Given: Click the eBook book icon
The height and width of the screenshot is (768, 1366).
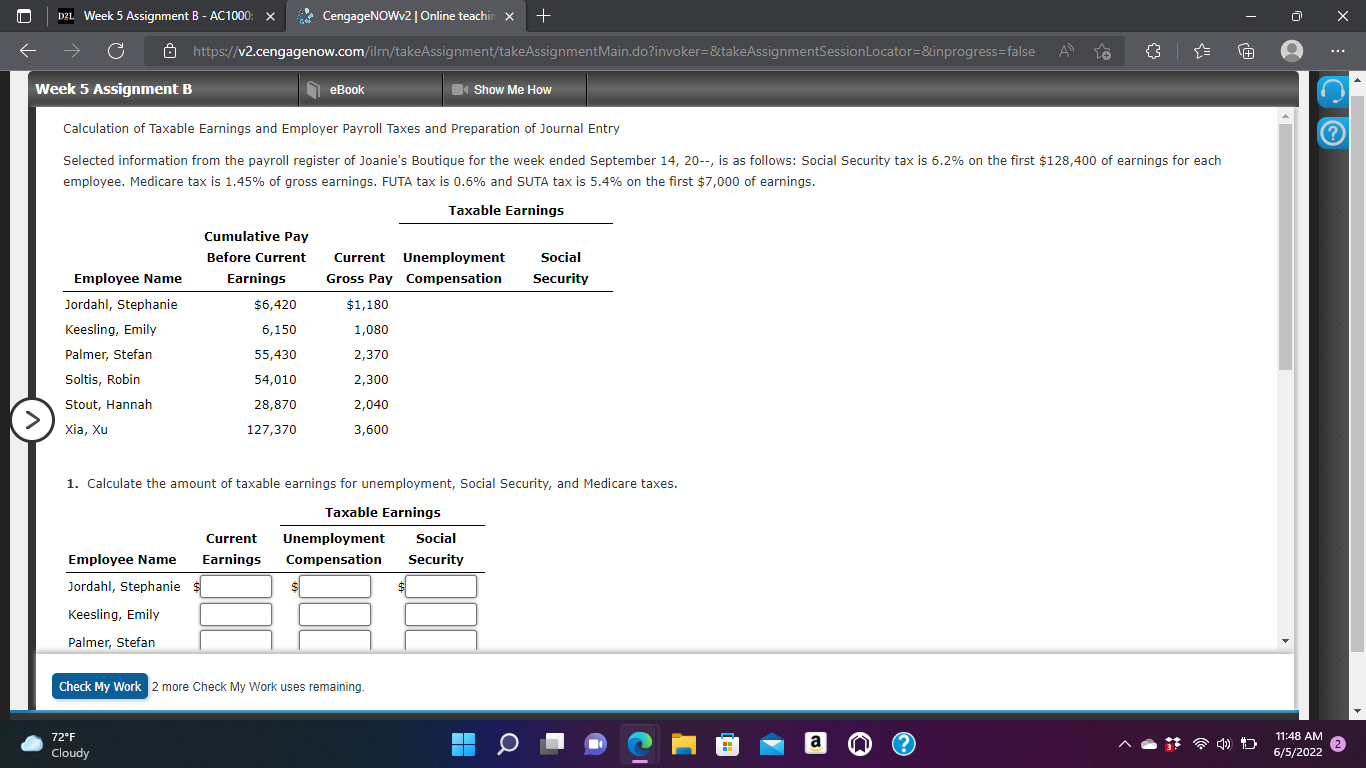Looking at the screenshot, I should pyautogui.click(x=315, y=88).
